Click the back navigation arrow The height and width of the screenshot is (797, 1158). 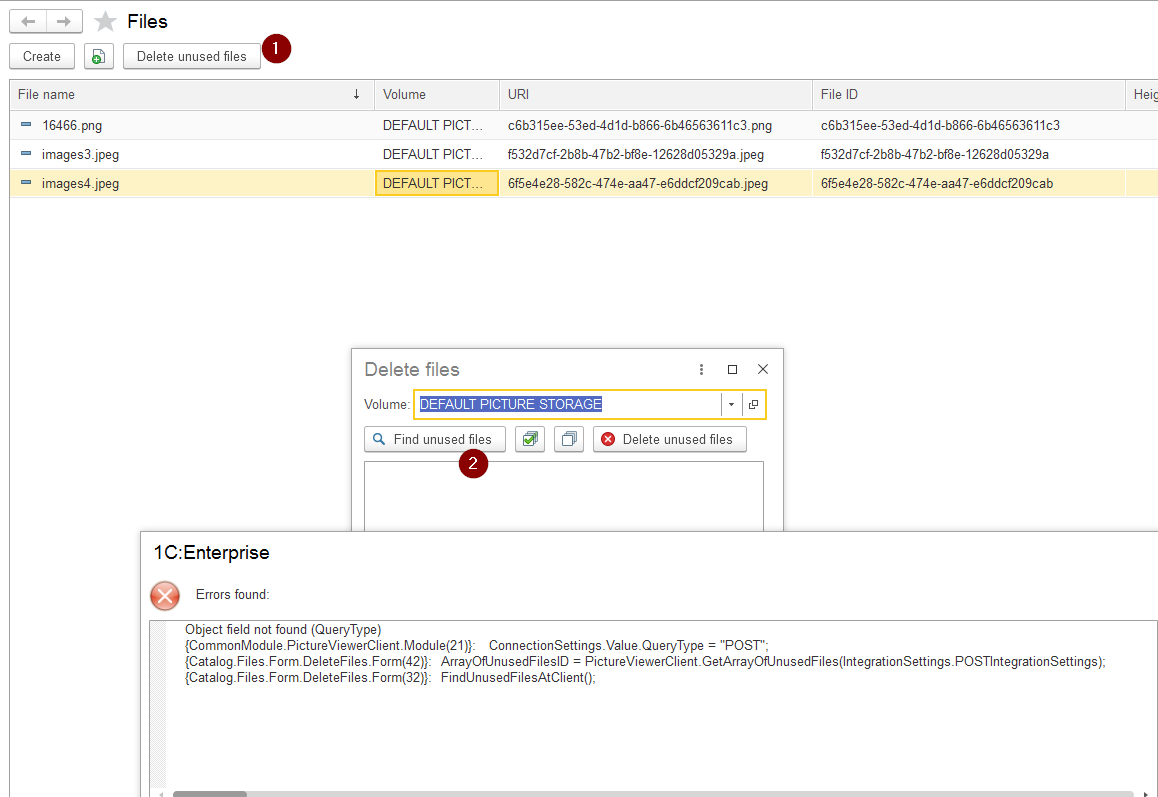27,20
